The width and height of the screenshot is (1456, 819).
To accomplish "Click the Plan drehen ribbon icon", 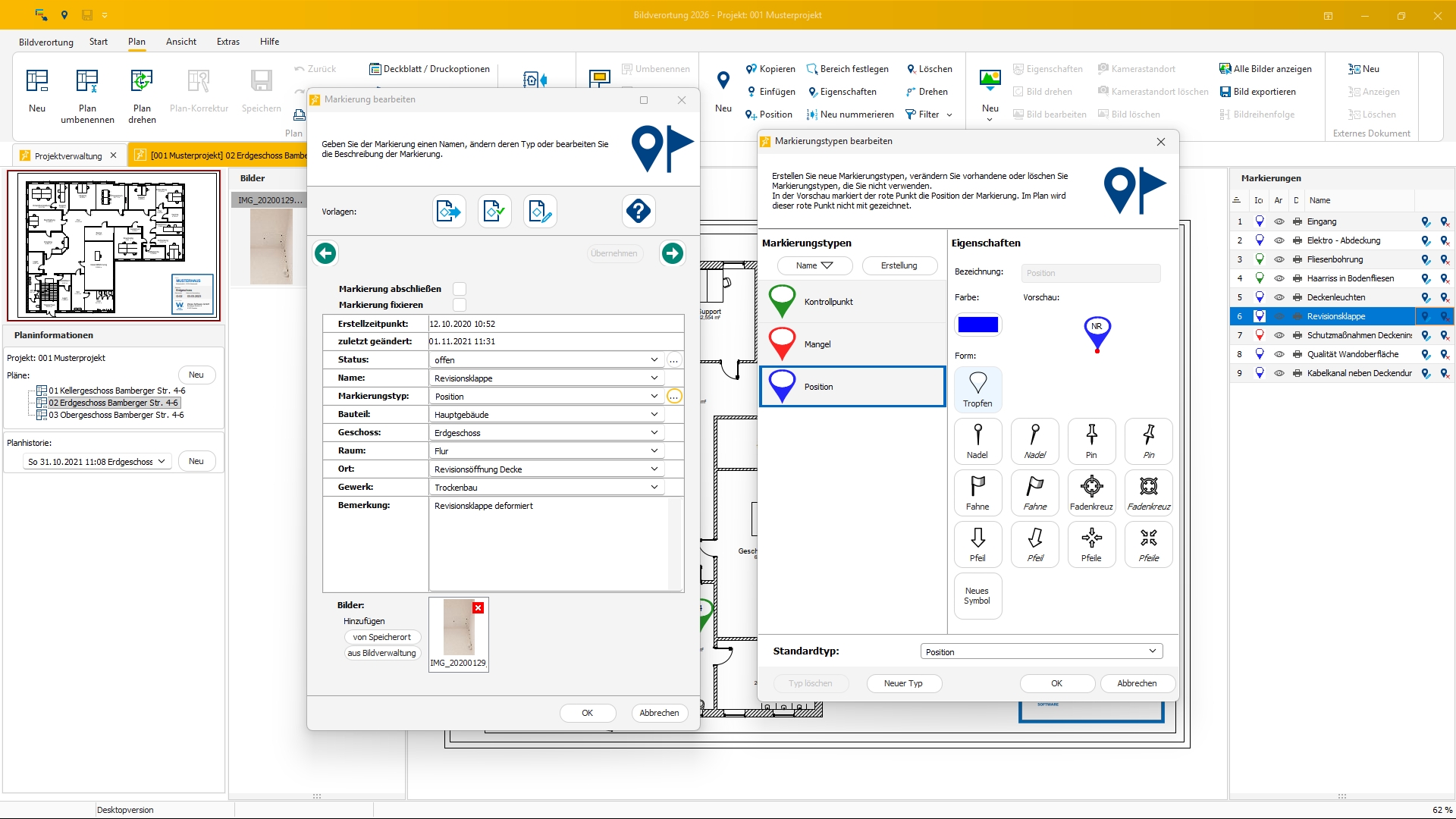I will (142, 81).
